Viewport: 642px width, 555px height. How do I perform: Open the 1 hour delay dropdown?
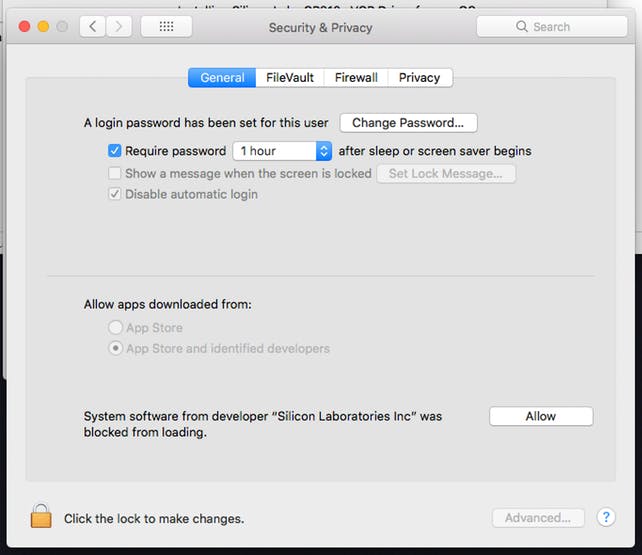(281, 151)
